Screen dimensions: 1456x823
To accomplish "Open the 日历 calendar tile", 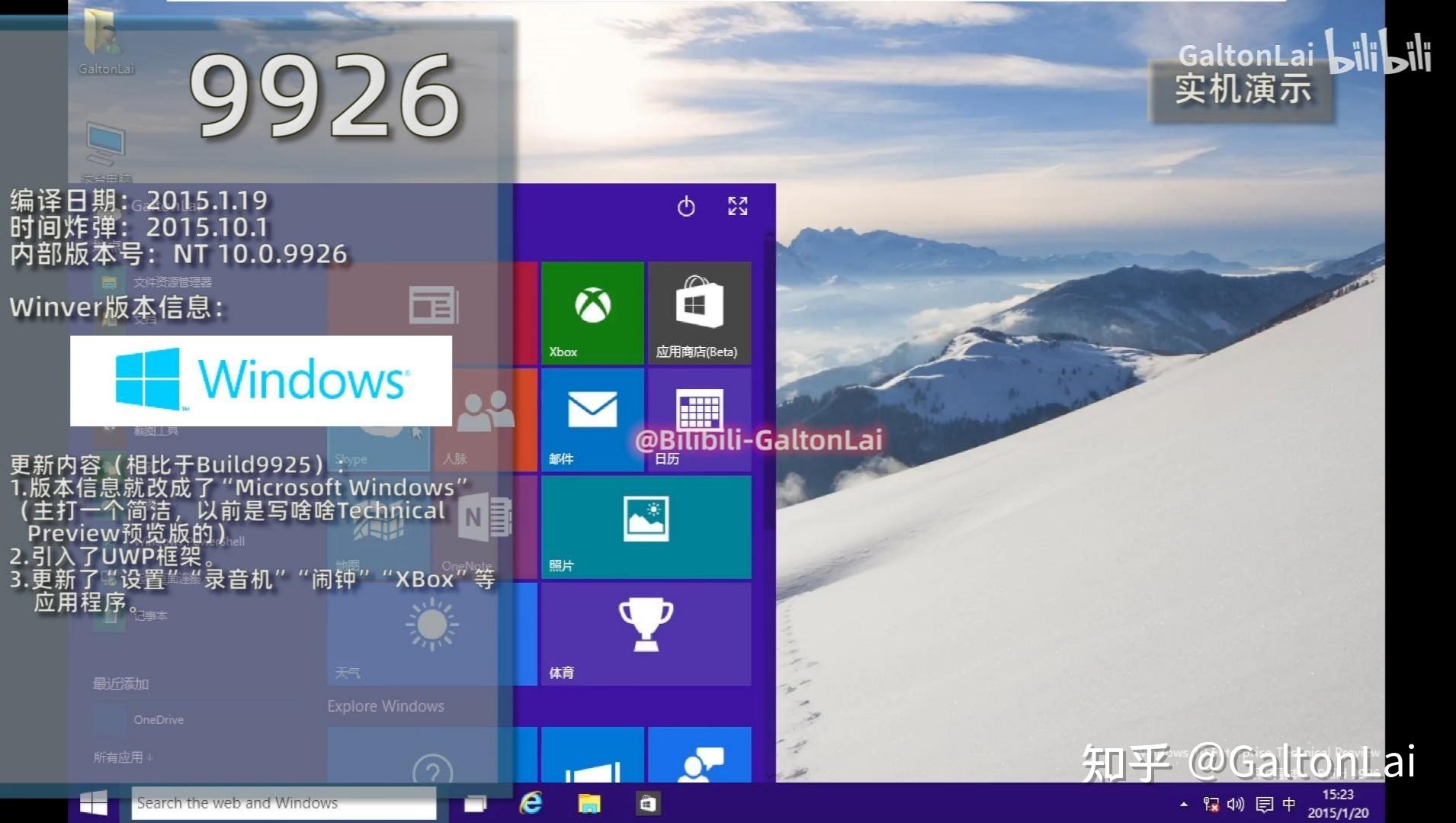I will pyautogui.click(x=699, y=420).
